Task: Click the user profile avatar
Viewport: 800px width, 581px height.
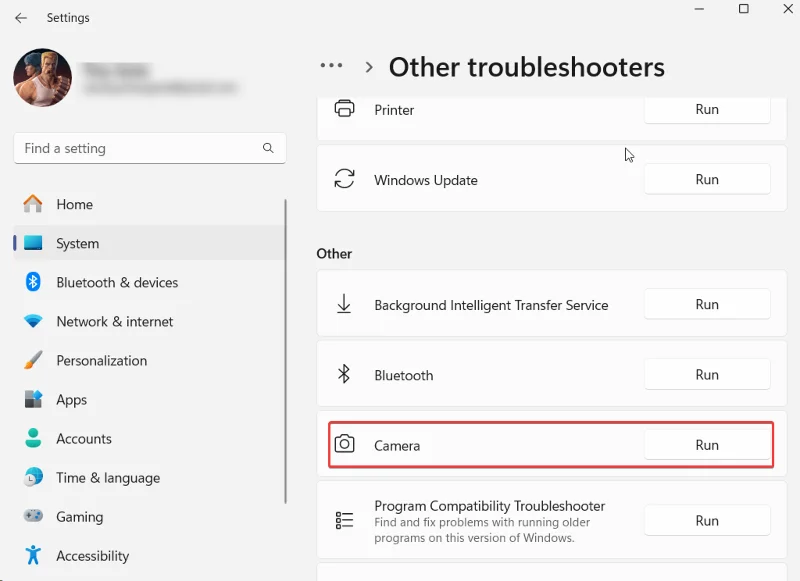Action: [42, 78]
